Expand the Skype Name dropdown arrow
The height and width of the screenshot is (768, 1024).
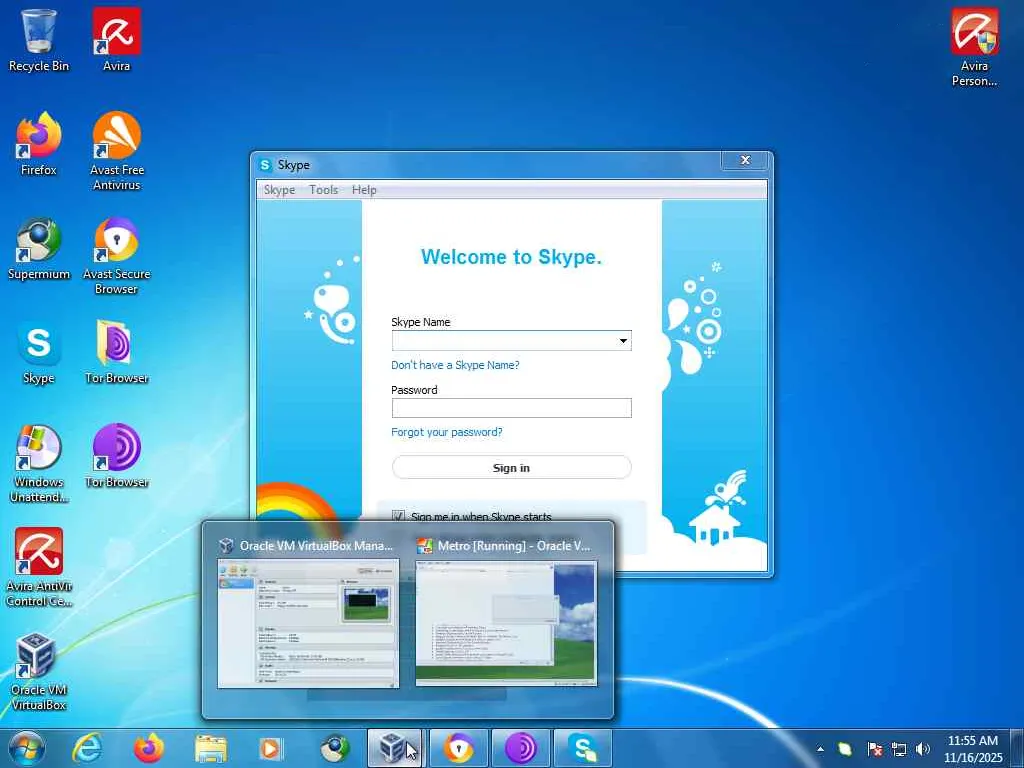(x=623, y=341)
